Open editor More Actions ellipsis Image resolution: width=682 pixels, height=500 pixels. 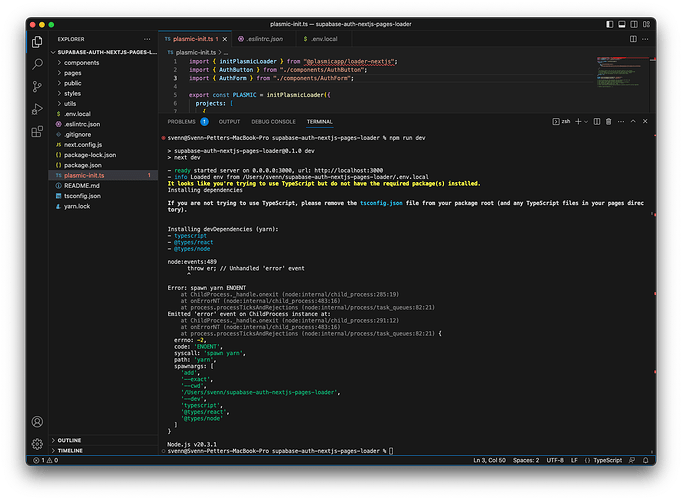pyautogui.click(x=645, y=39)
